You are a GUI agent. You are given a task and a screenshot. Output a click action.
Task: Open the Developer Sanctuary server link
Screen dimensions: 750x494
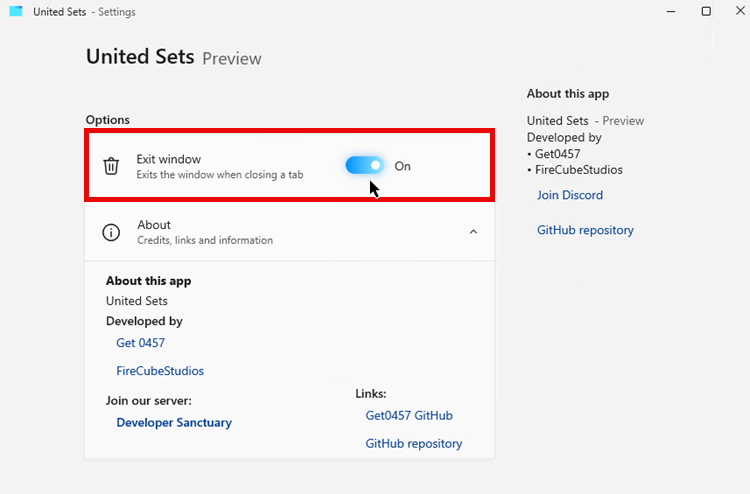pos(174,423)
